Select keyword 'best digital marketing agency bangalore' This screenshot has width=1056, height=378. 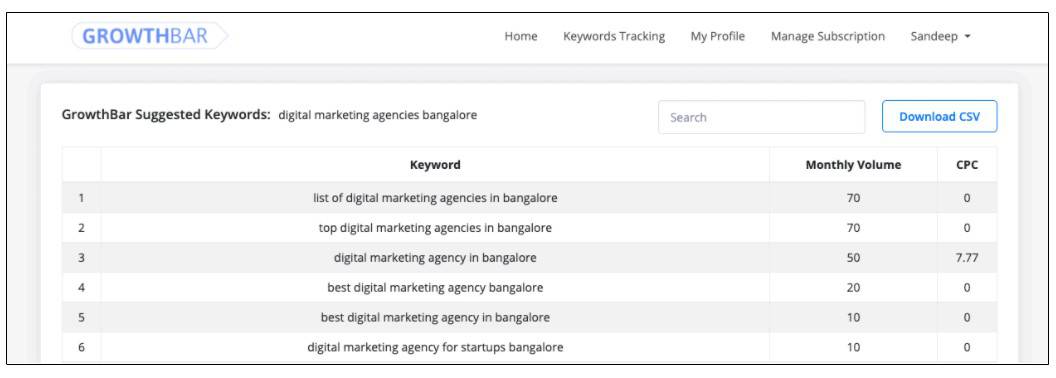click(x=435, y=288)
